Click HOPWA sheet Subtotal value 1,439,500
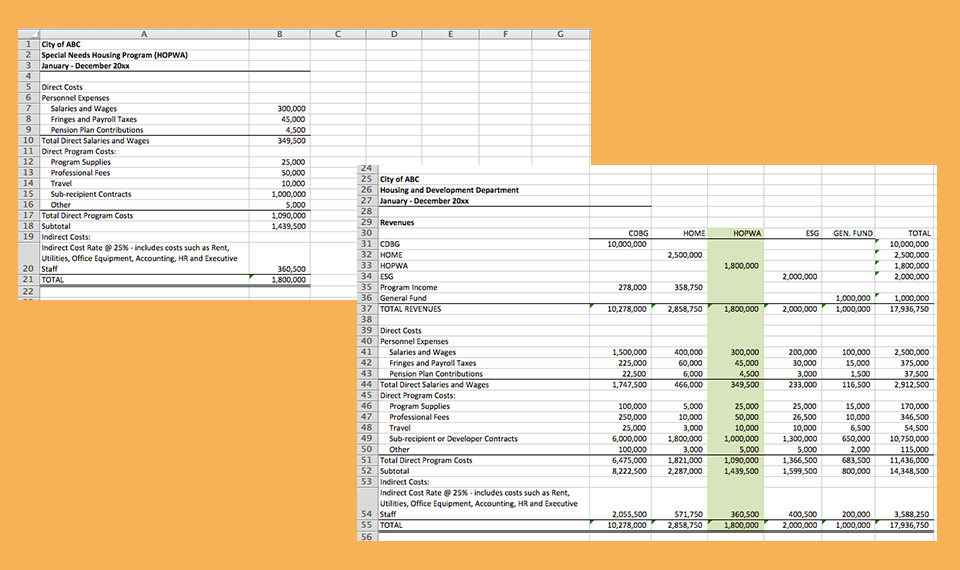Viewport: 960px width, 570px height. click(x=289, y=227)
